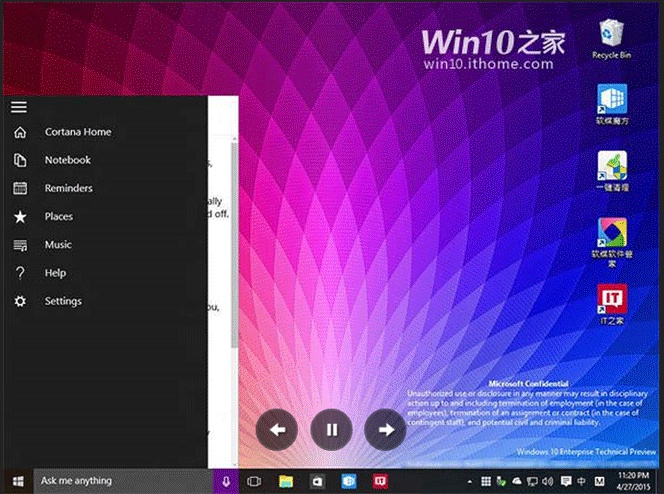Select the Help label
664x494 pixels.
coord(55,273)
